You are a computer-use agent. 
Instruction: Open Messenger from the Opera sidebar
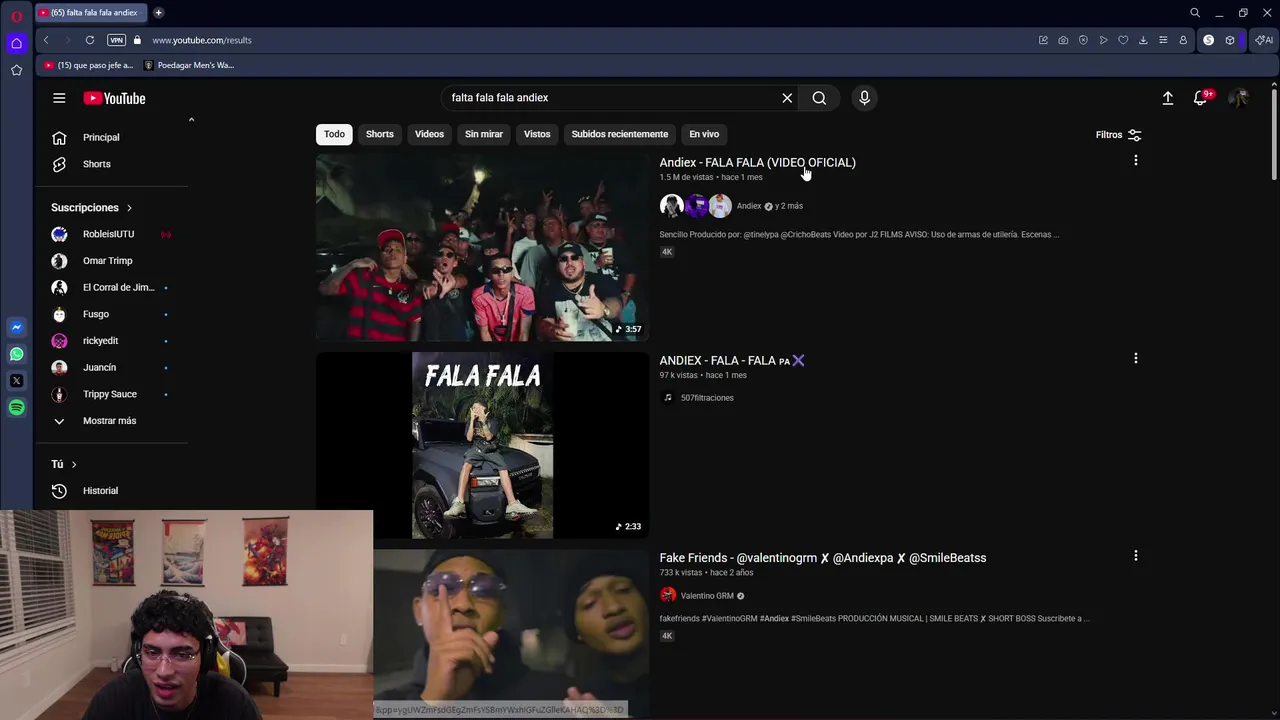(16, 327)
